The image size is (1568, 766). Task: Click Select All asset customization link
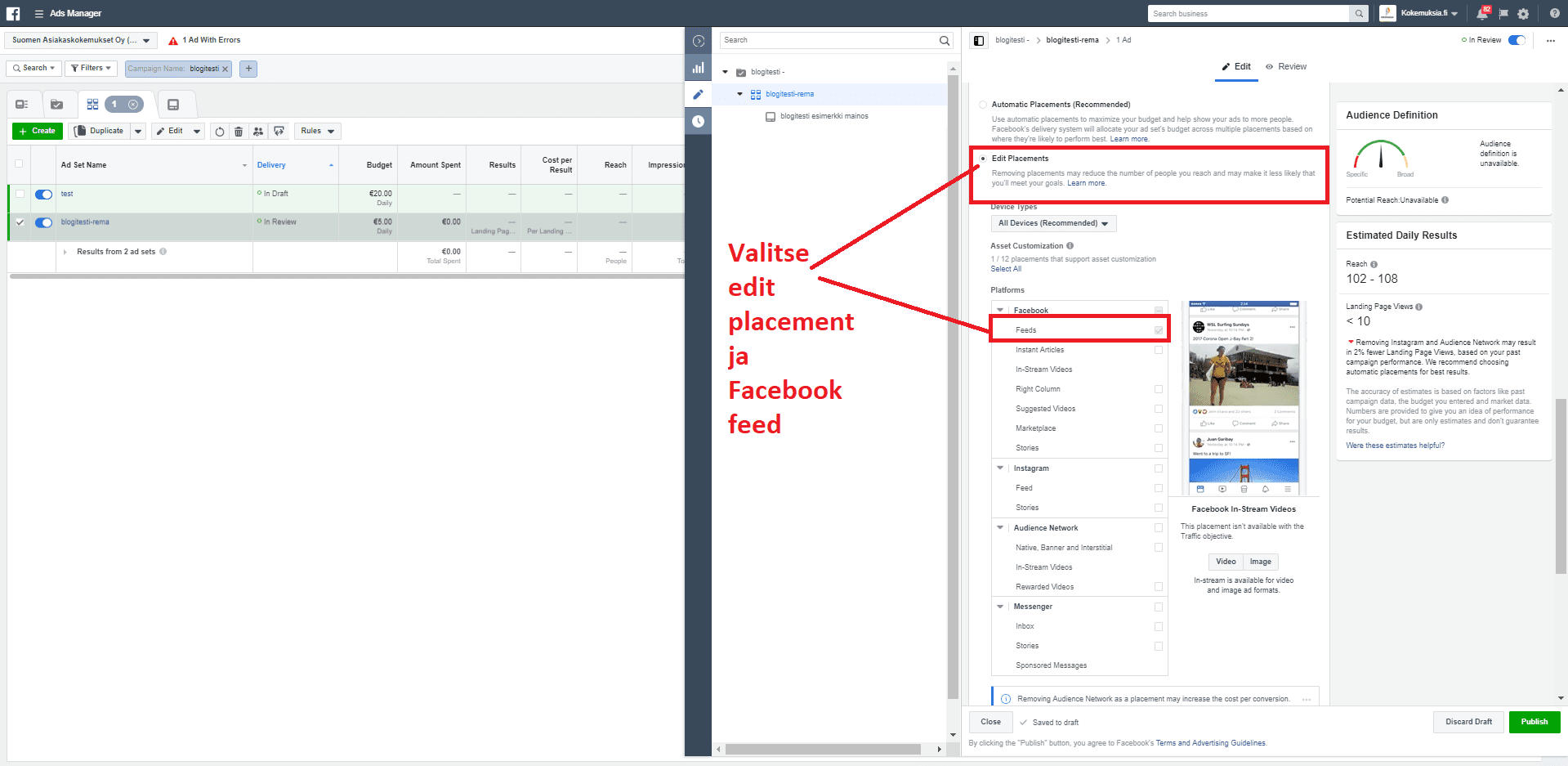[1006, 269]
